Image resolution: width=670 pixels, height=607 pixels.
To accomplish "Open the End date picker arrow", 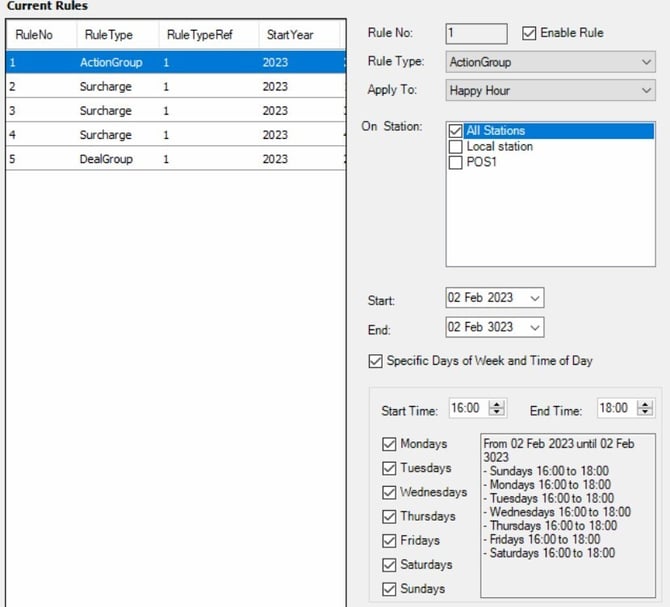I will click(535, 328).
